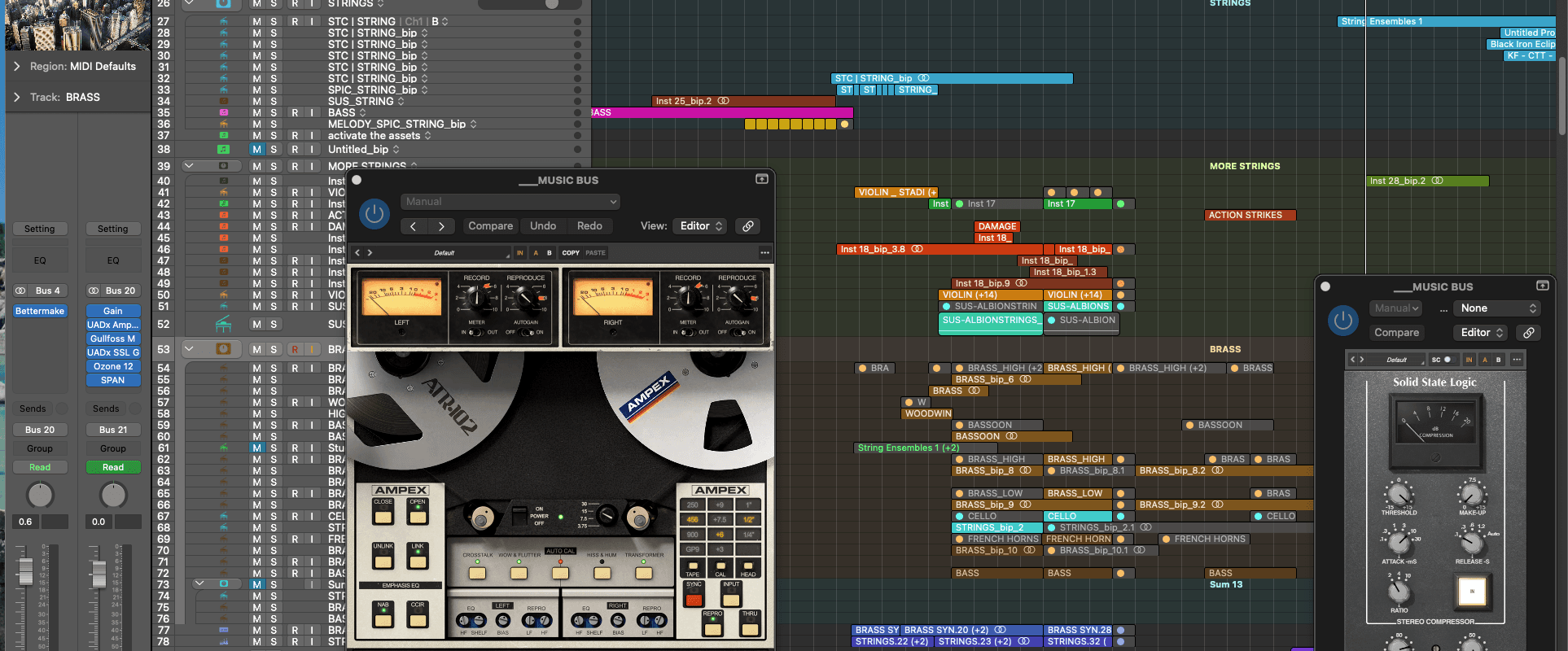Toggle Transformer button
This screenshot has height=651, width=1568.
644,573
